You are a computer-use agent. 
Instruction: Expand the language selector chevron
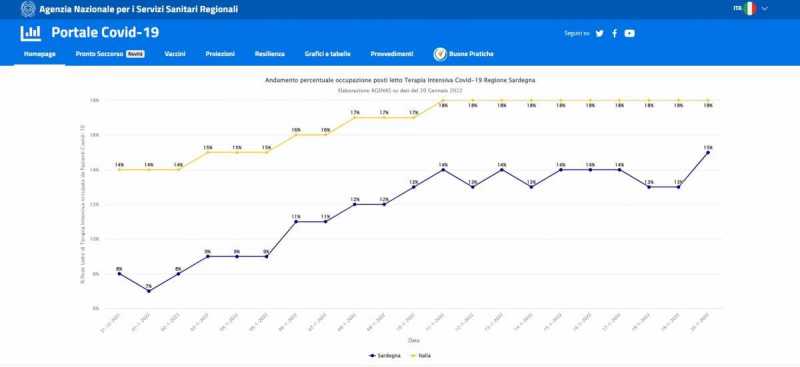(764, 9)
